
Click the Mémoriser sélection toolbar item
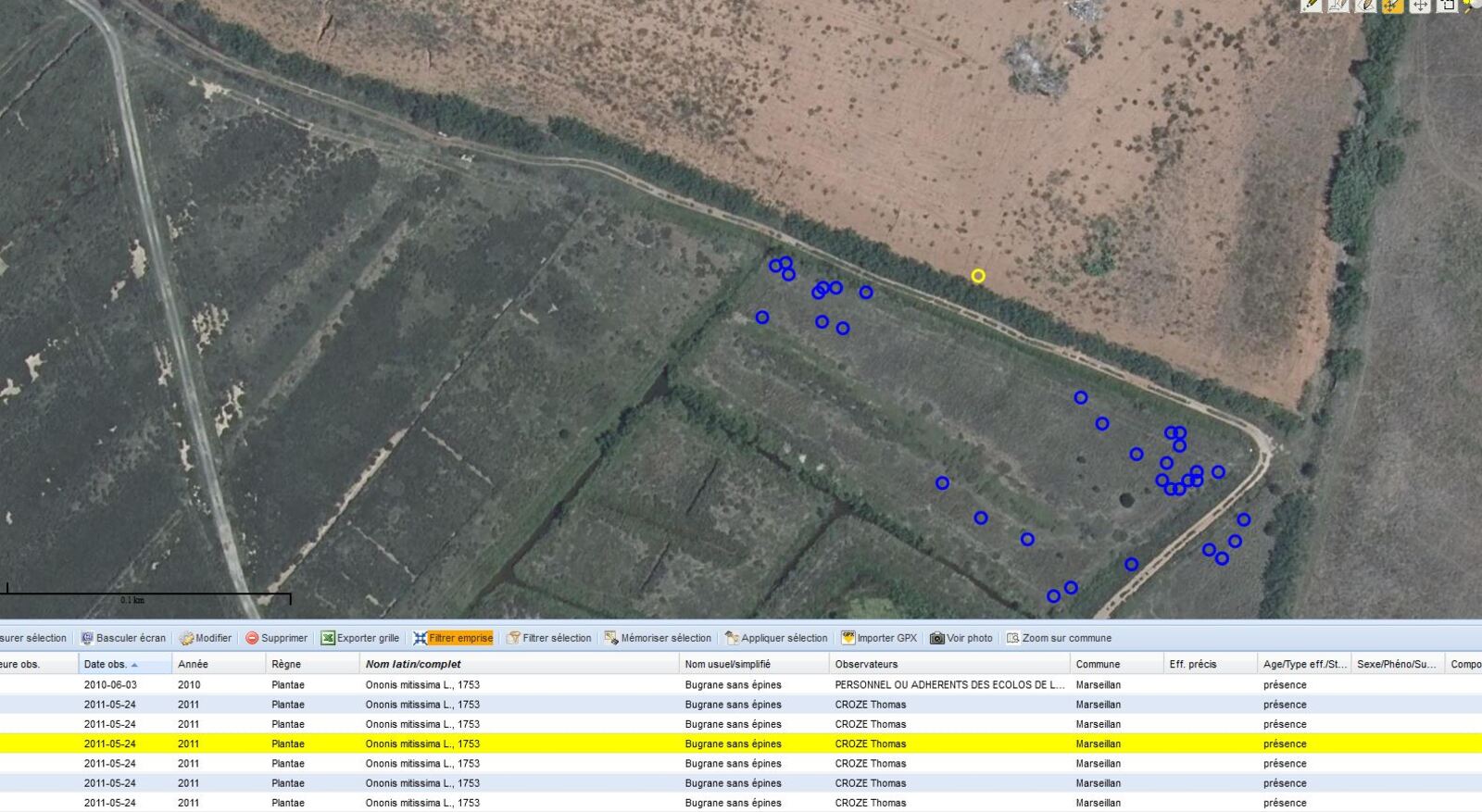(658, 638)
